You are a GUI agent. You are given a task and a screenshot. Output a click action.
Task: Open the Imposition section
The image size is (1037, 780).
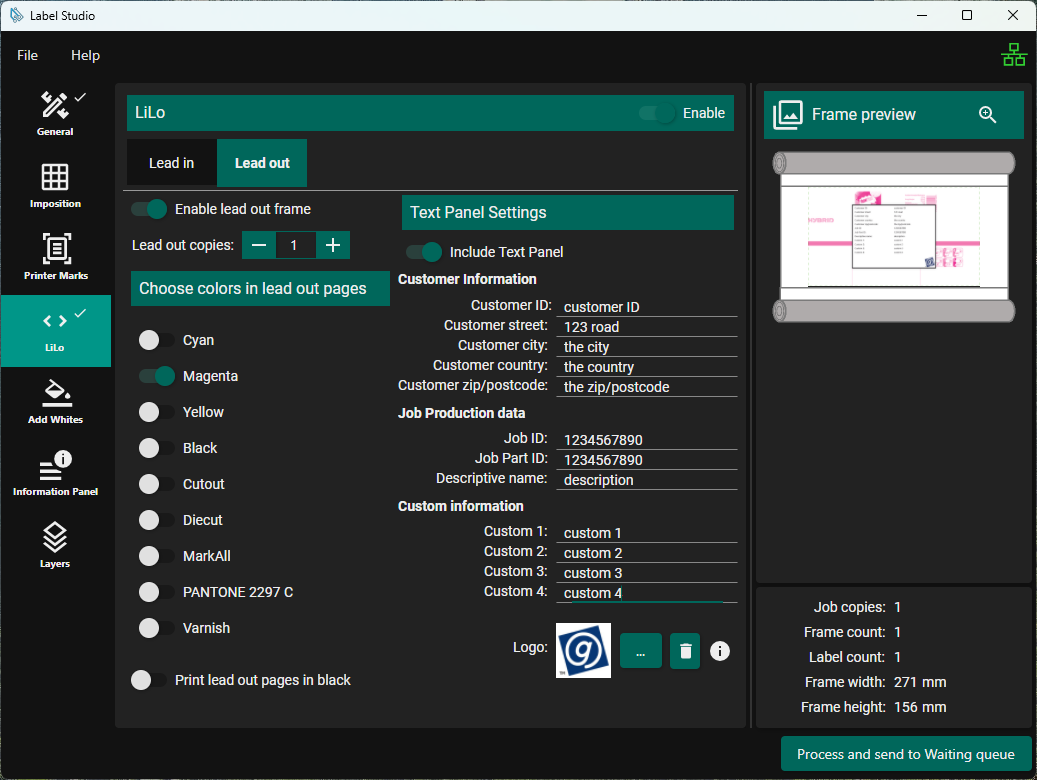click(x=55, y=186)
